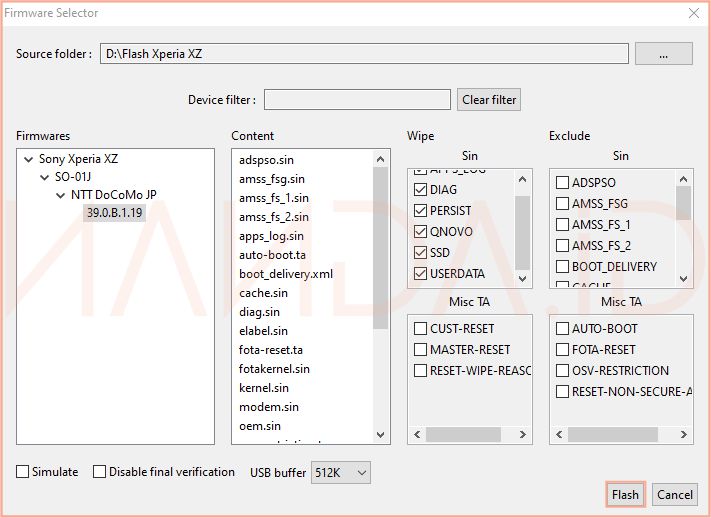Select kernel.sin in Content list
This screenshot has height=518, width=711.
coord(264,388)
